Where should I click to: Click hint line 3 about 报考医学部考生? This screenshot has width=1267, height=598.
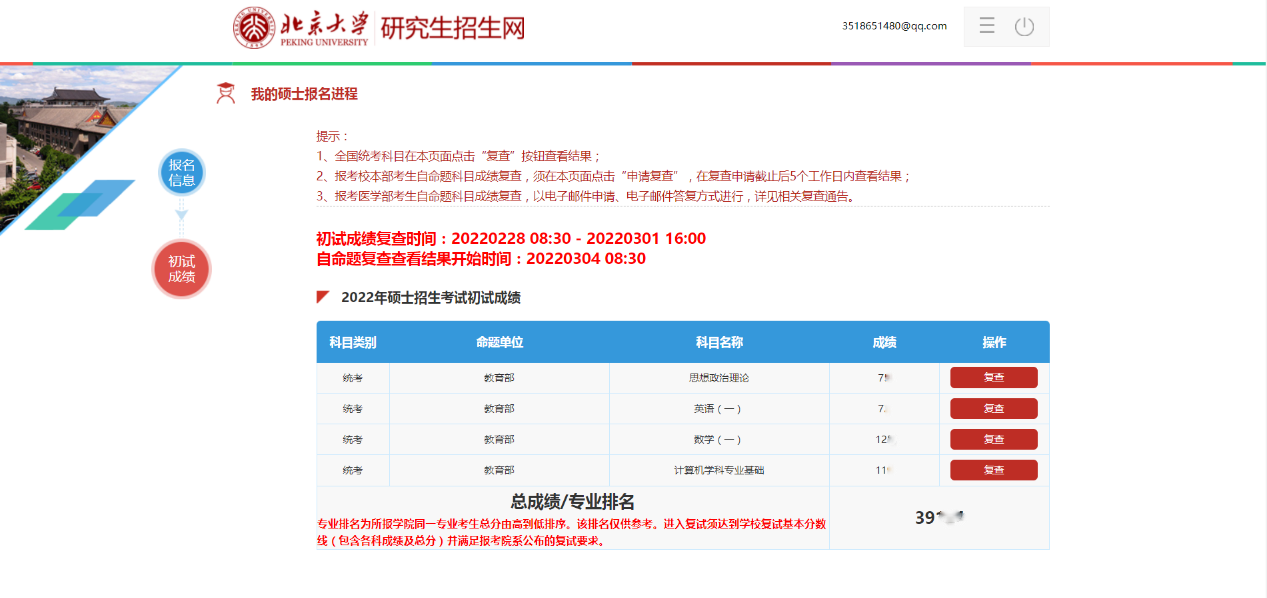tap(586, 196)
